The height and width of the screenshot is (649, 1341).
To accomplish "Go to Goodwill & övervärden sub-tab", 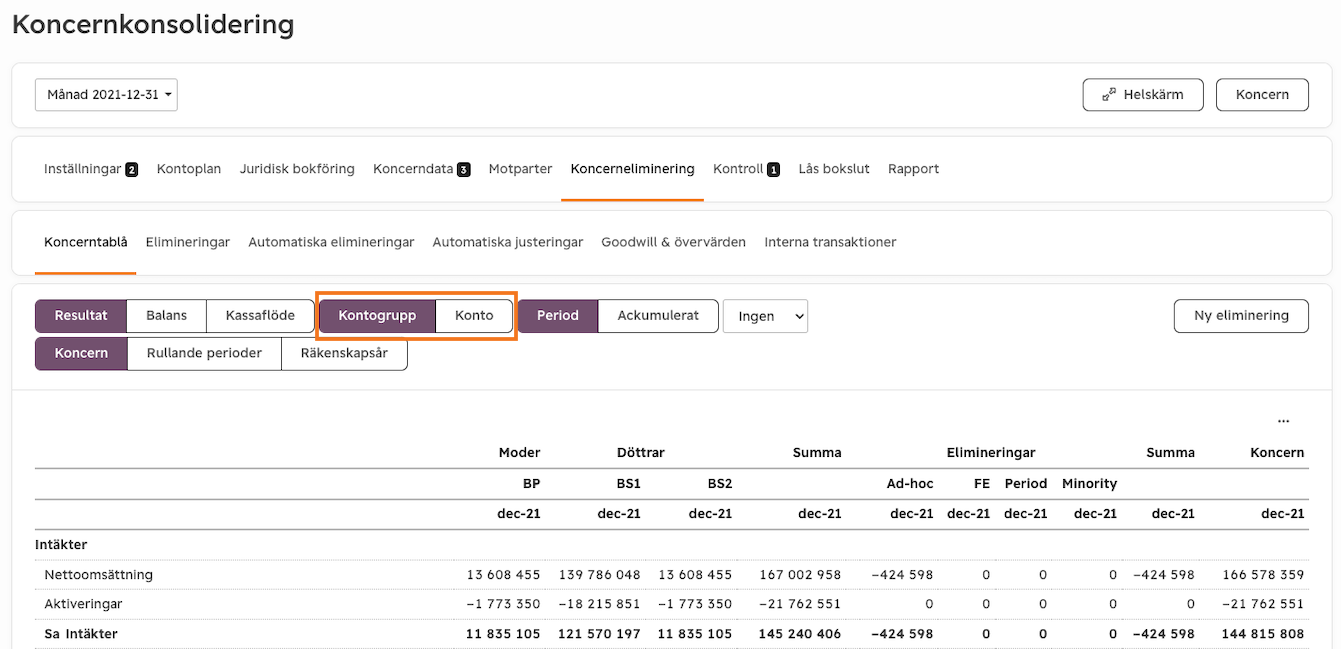I will click(x=674, y=242).
